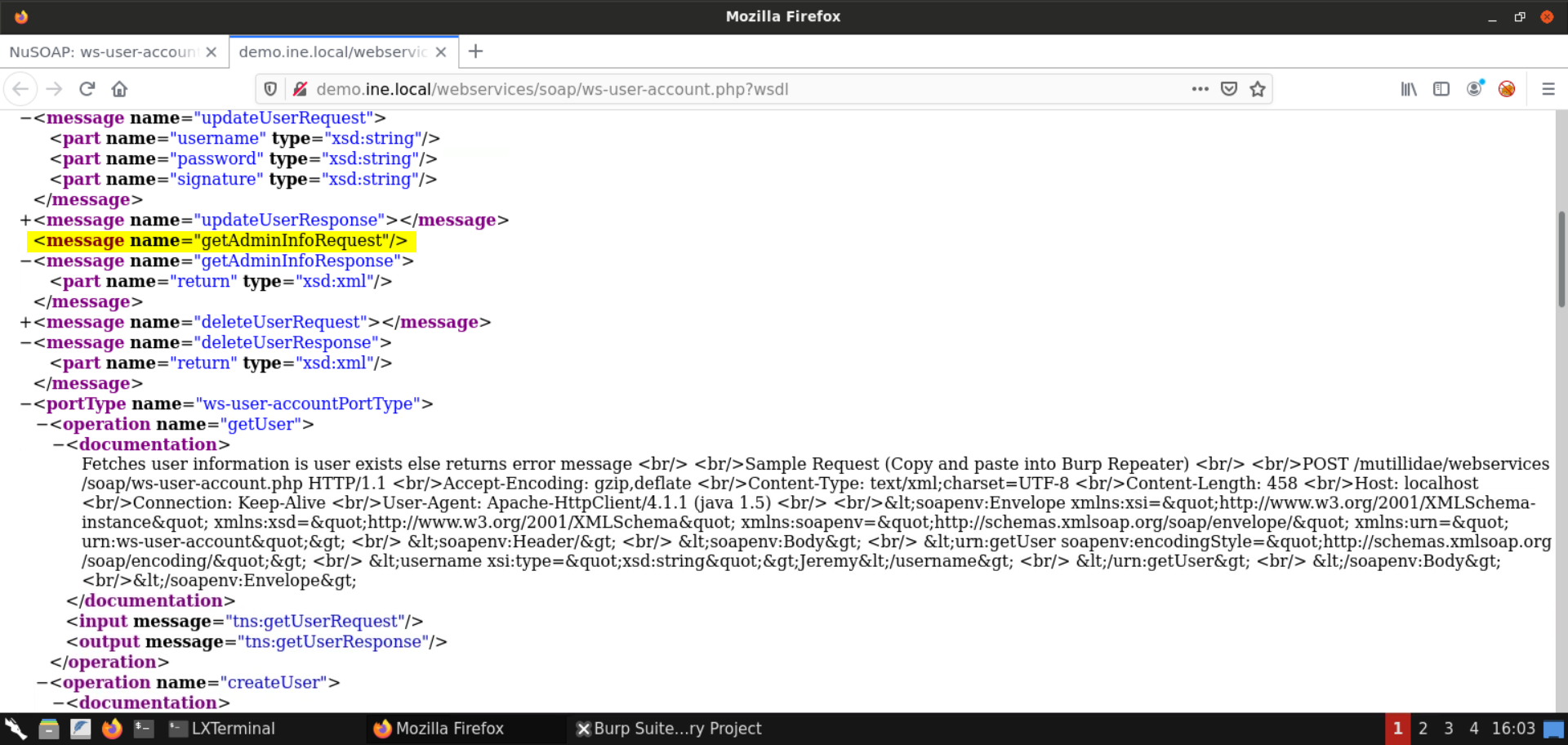Open the Firefox account icon
This screenshot has height=745, width=1568.
1474,89
